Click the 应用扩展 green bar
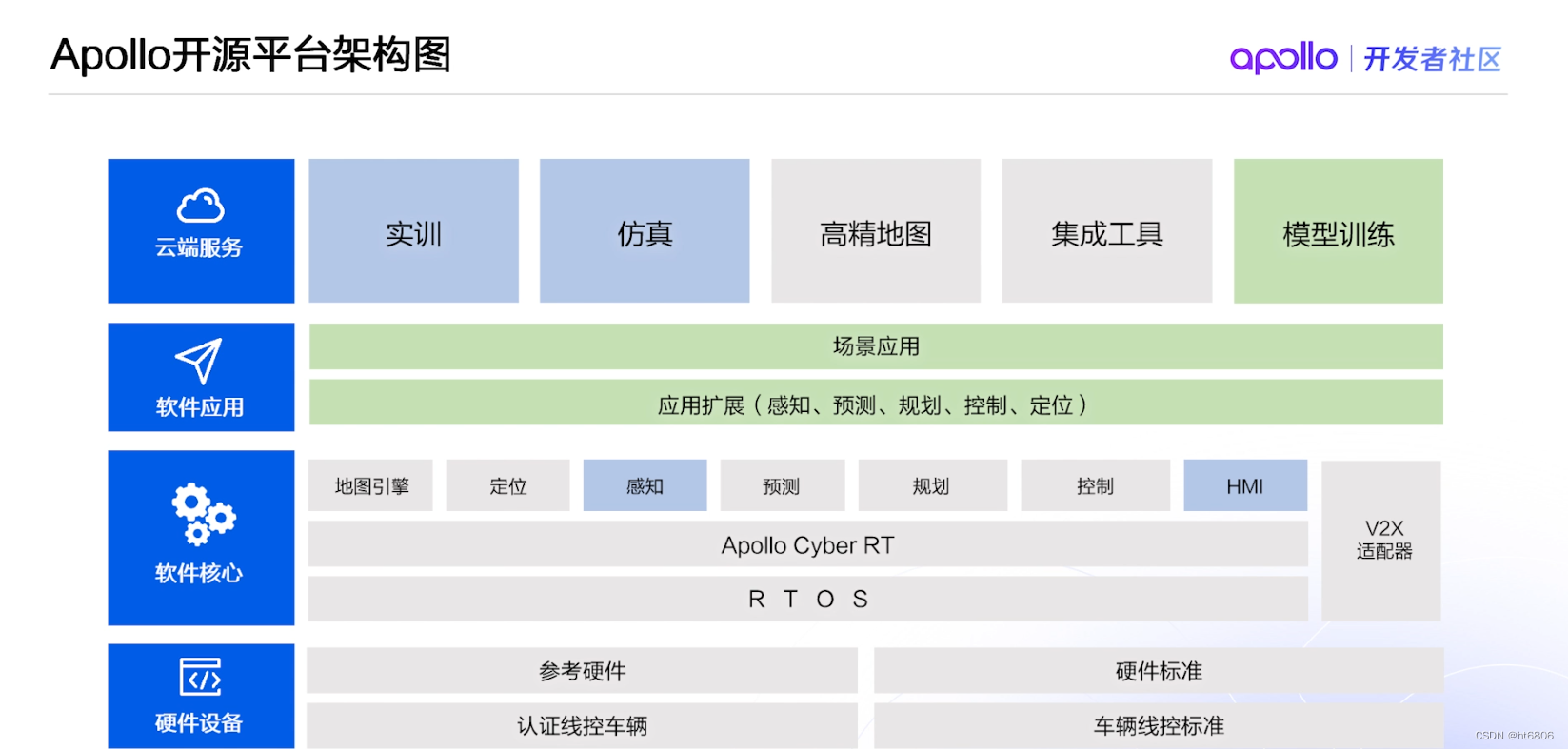This screenshot has width=1568, height=749. [x=876, y=403]
